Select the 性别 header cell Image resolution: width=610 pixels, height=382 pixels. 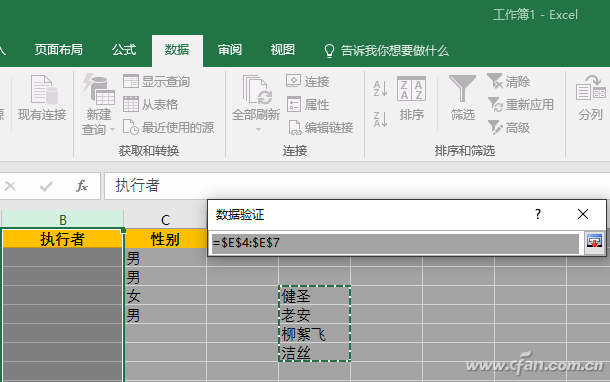click(x=165, y=239)
